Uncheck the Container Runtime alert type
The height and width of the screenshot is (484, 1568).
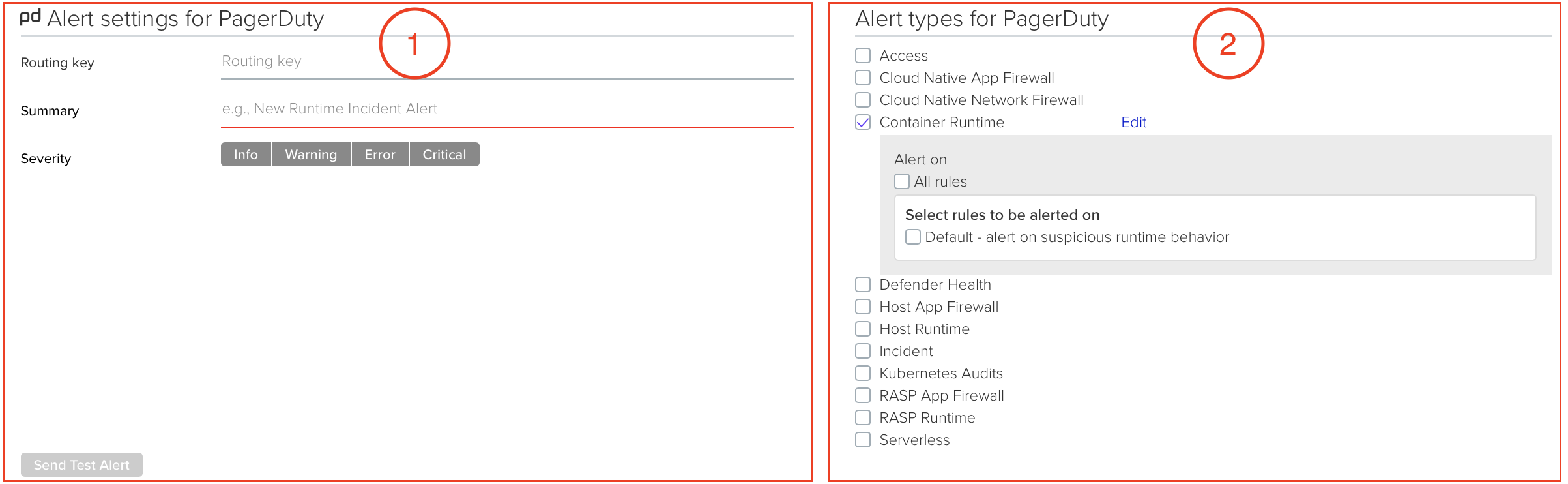(863, 122)
